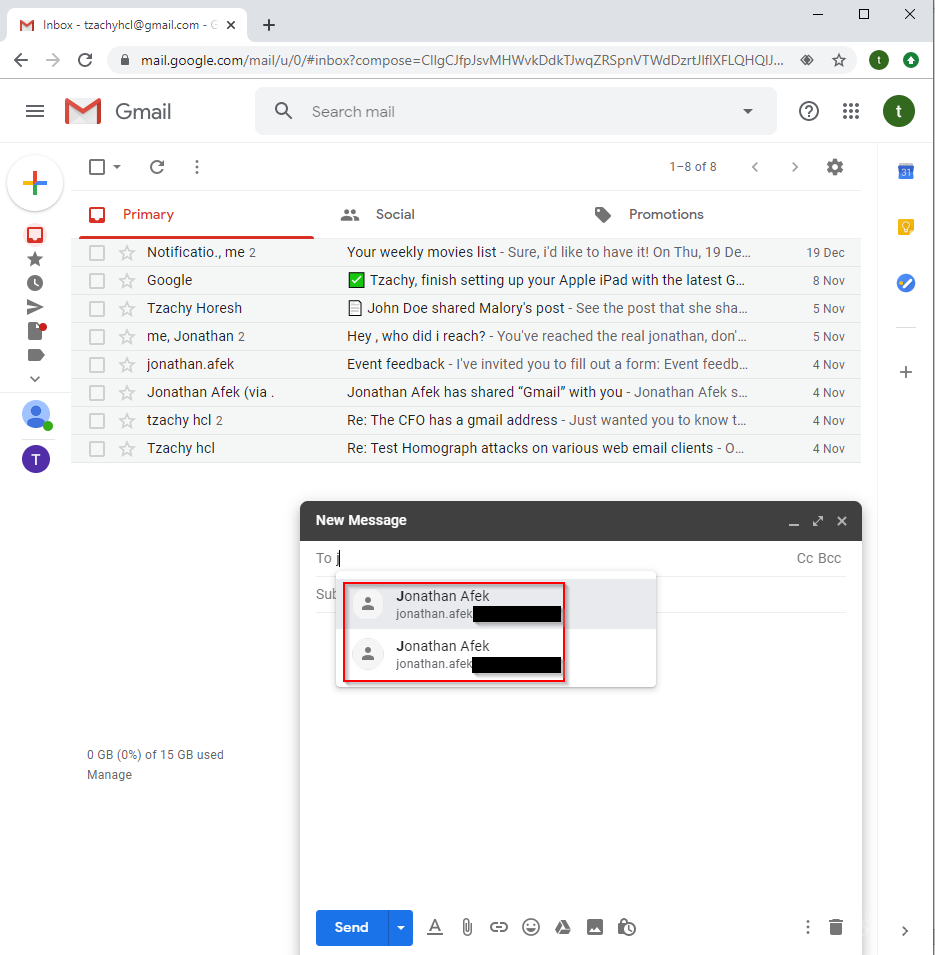This screenshot has height=955, width=935.
Task: Select the jonathan.afek email checkbox
Action: click(97, 364)
